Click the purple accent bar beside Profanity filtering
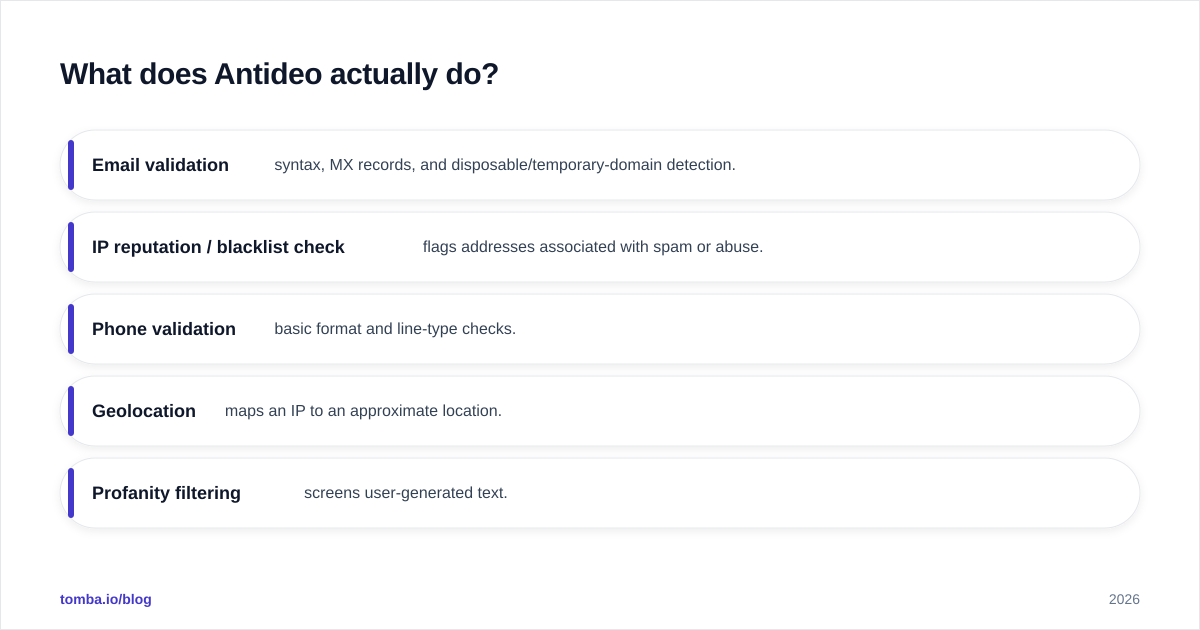The height and width of the screenshot is (630, 1200). coord(71,493)
